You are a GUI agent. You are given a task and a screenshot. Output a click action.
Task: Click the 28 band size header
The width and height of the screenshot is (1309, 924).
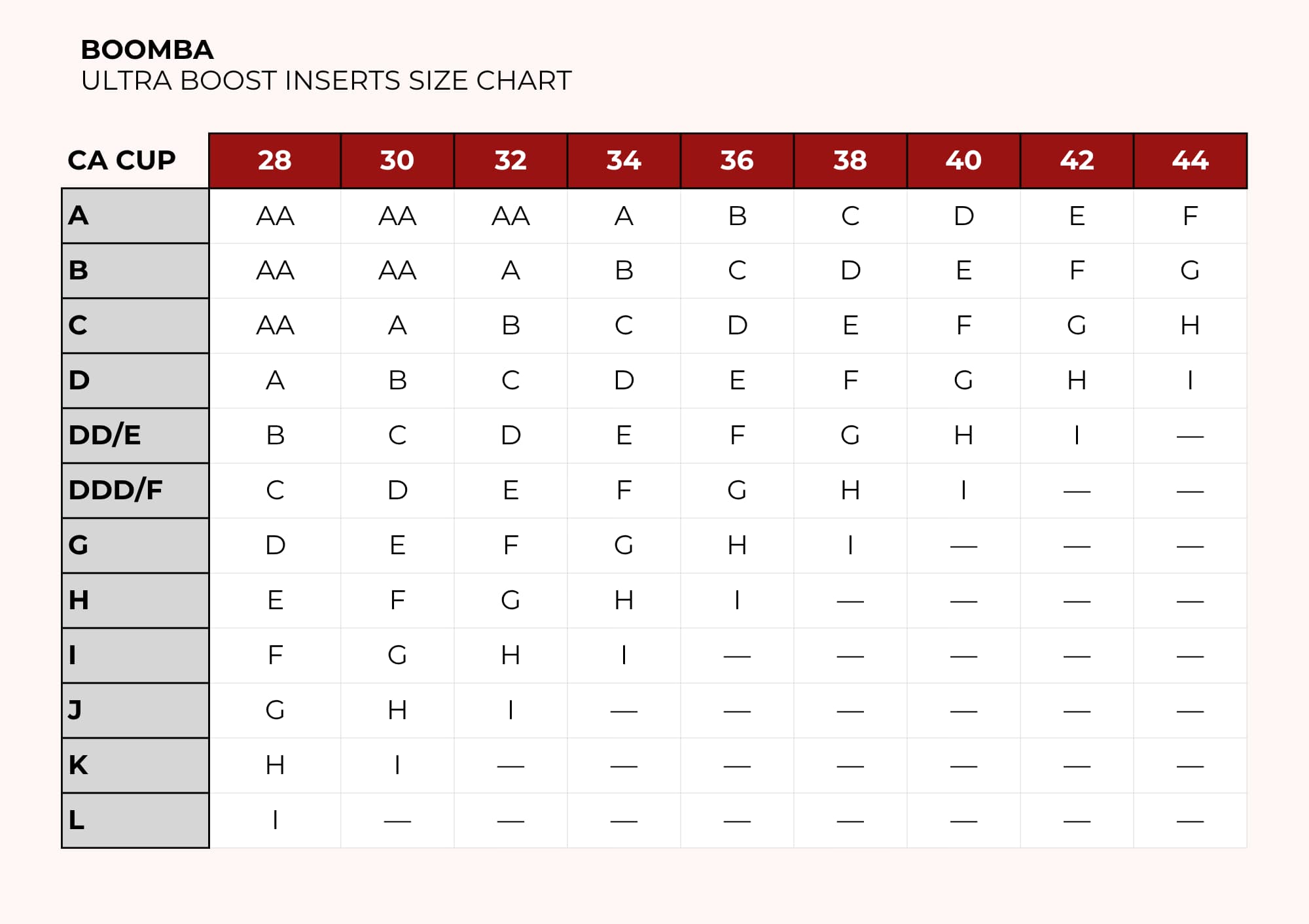[x=275, y=160]
